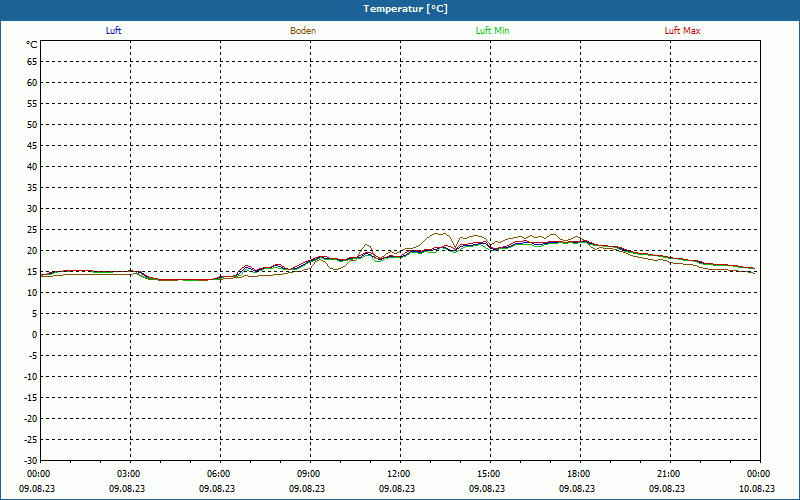Click the 40 y-axis value
The width and height of the screenshot is (800, 500).
coord(32,167)
